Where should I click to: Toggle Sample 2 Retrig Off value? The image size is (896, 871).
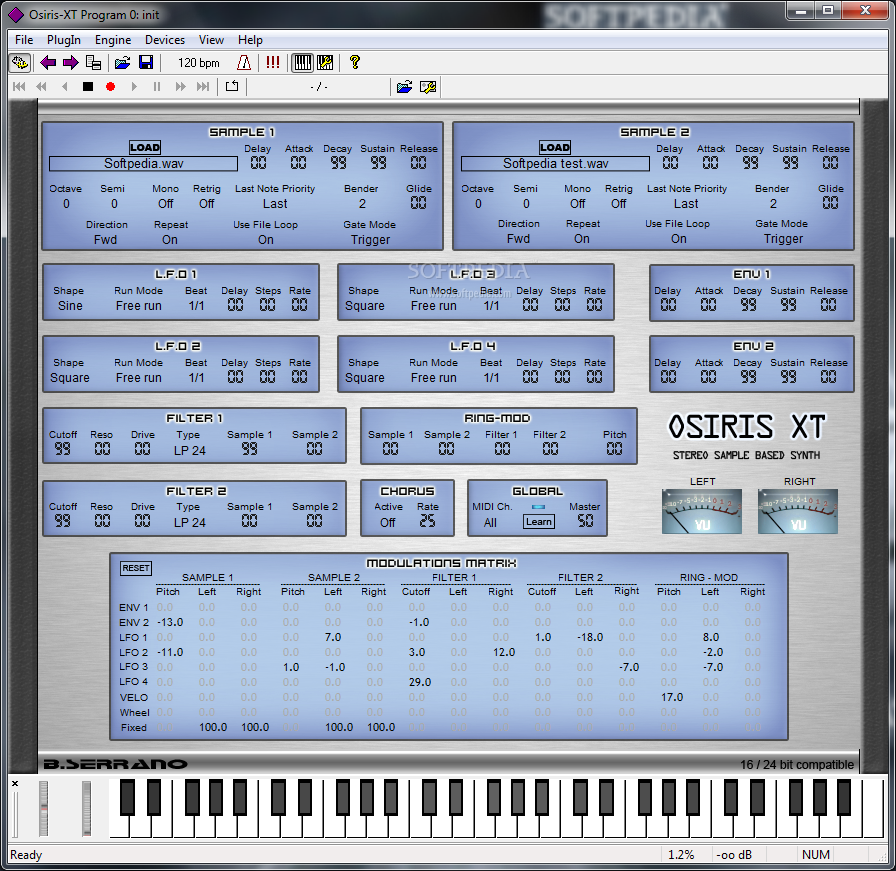coord(619,204)
